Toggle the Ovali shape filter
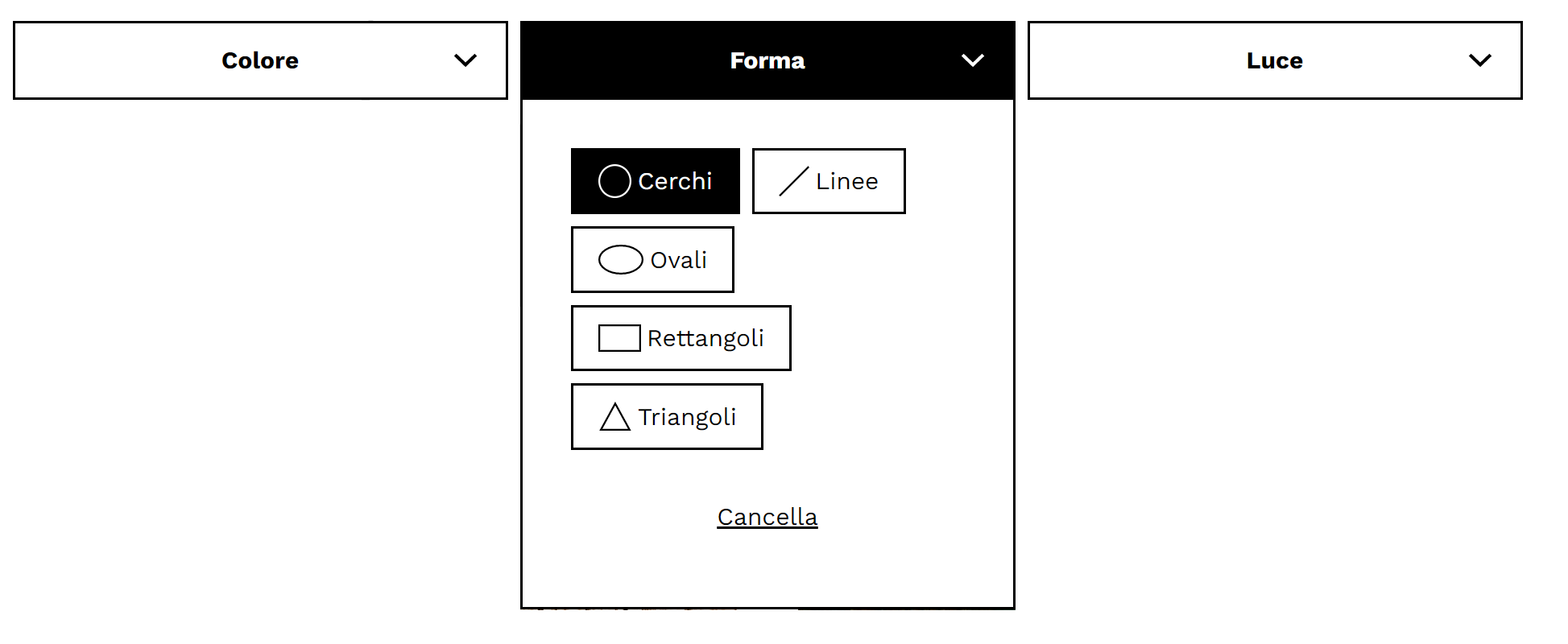Viewport: 1568px width, 644px height. point(652,259)
